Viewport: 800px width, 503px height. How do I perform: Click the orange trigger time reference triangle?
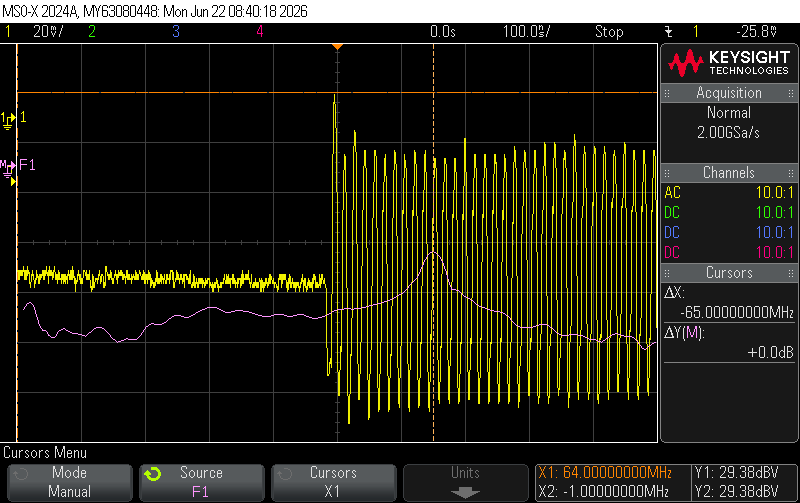[337, 47]
